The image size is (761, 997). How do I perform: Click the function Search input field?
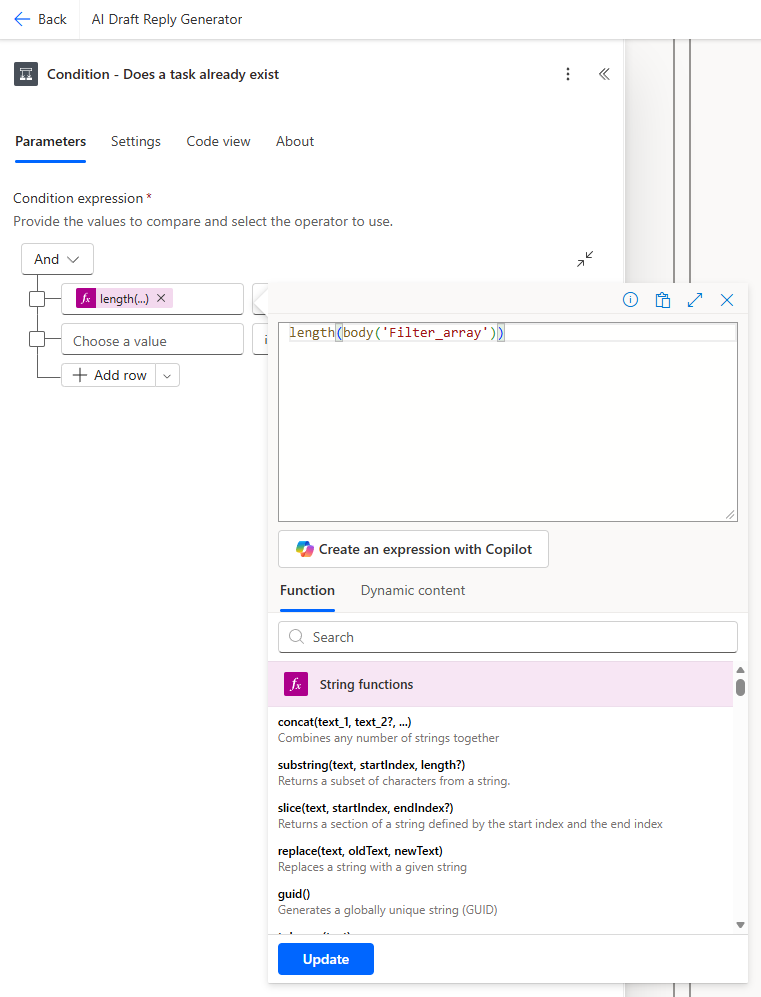(x=507, y=637)
